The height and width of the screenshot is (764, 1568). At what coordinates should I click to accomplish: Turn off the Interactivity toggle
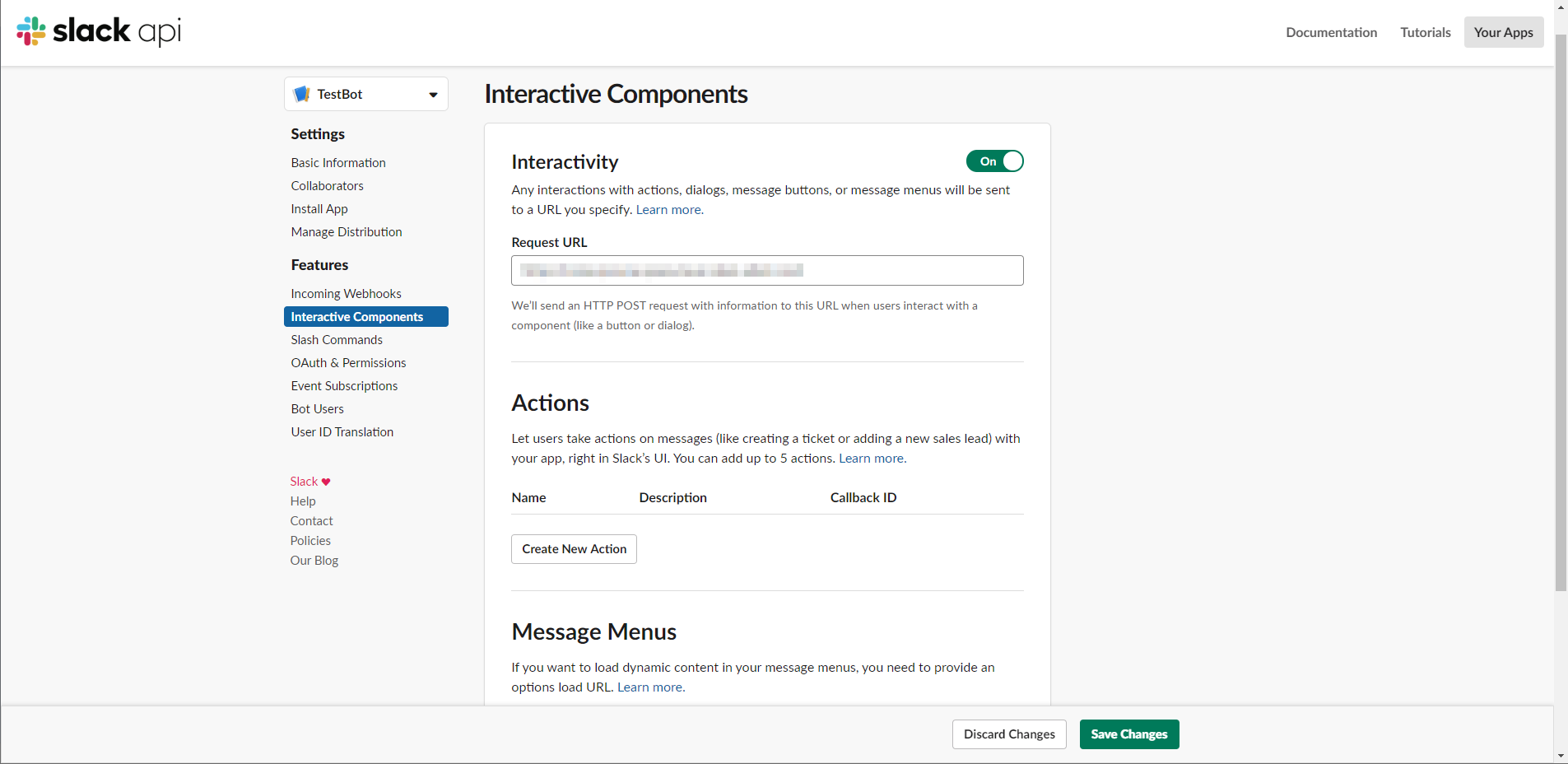(994, 161)
